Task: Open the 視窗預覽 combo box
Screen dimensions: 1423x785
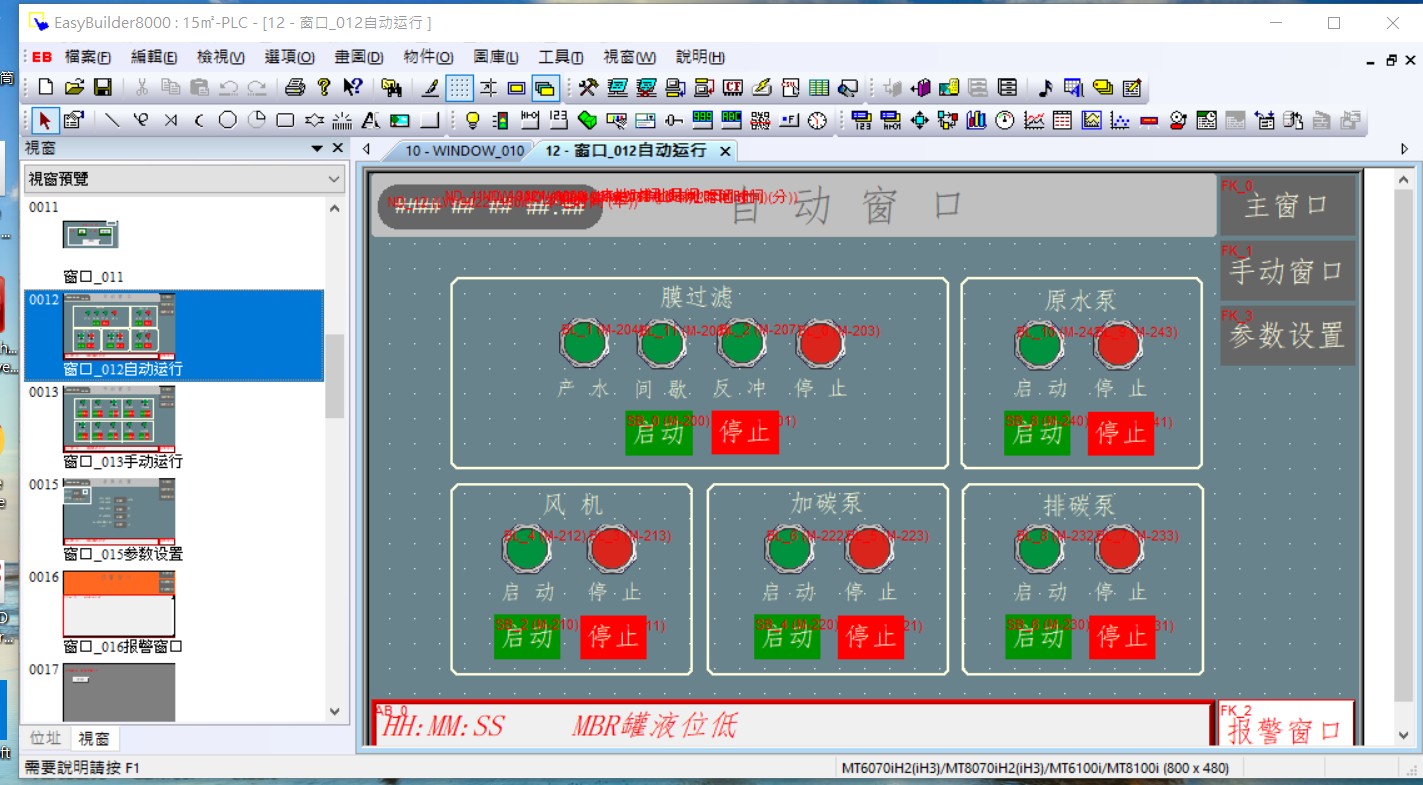Action: [184, 179]
